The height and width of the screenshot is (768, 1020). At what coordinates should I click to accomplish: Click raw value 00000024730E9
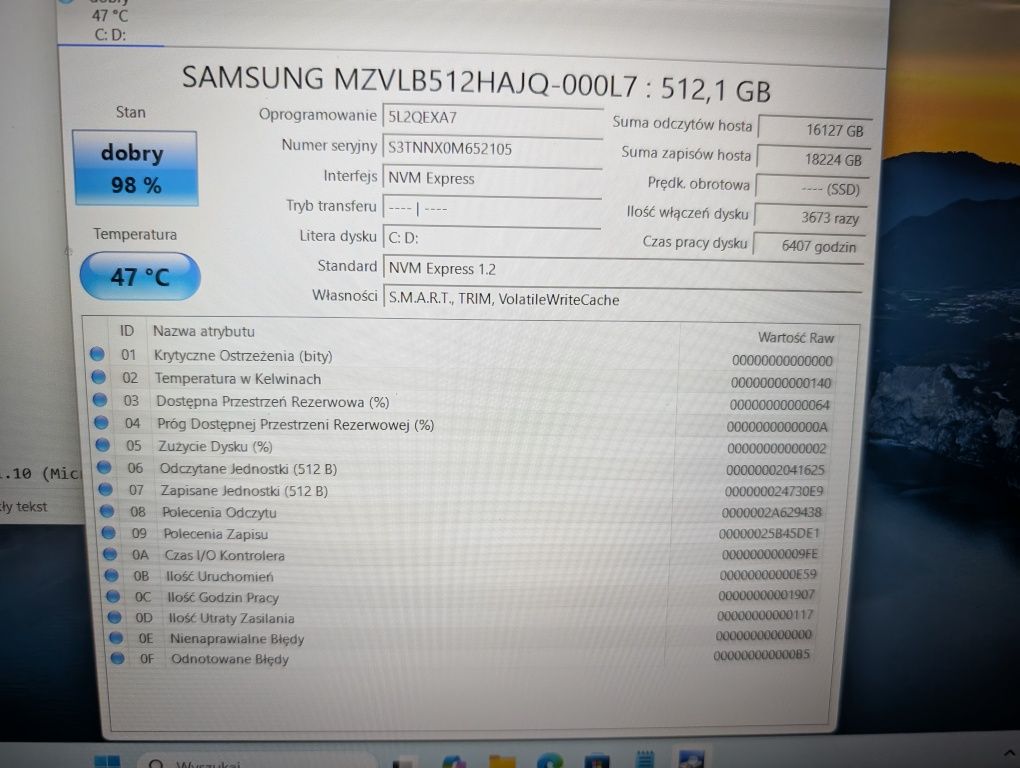774,492
